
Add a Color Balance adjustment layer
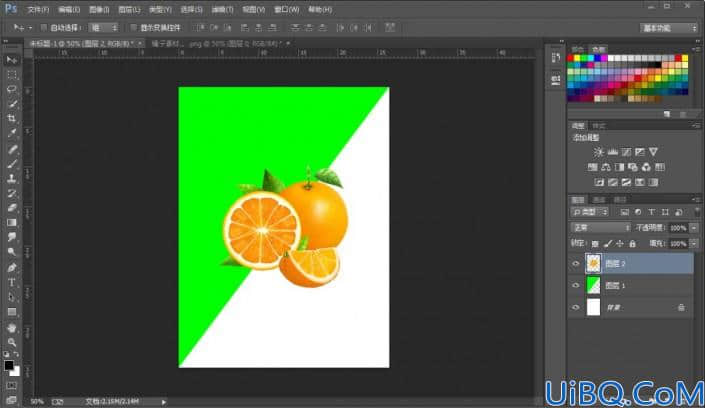pyautogui.click(x=606, y=167)
